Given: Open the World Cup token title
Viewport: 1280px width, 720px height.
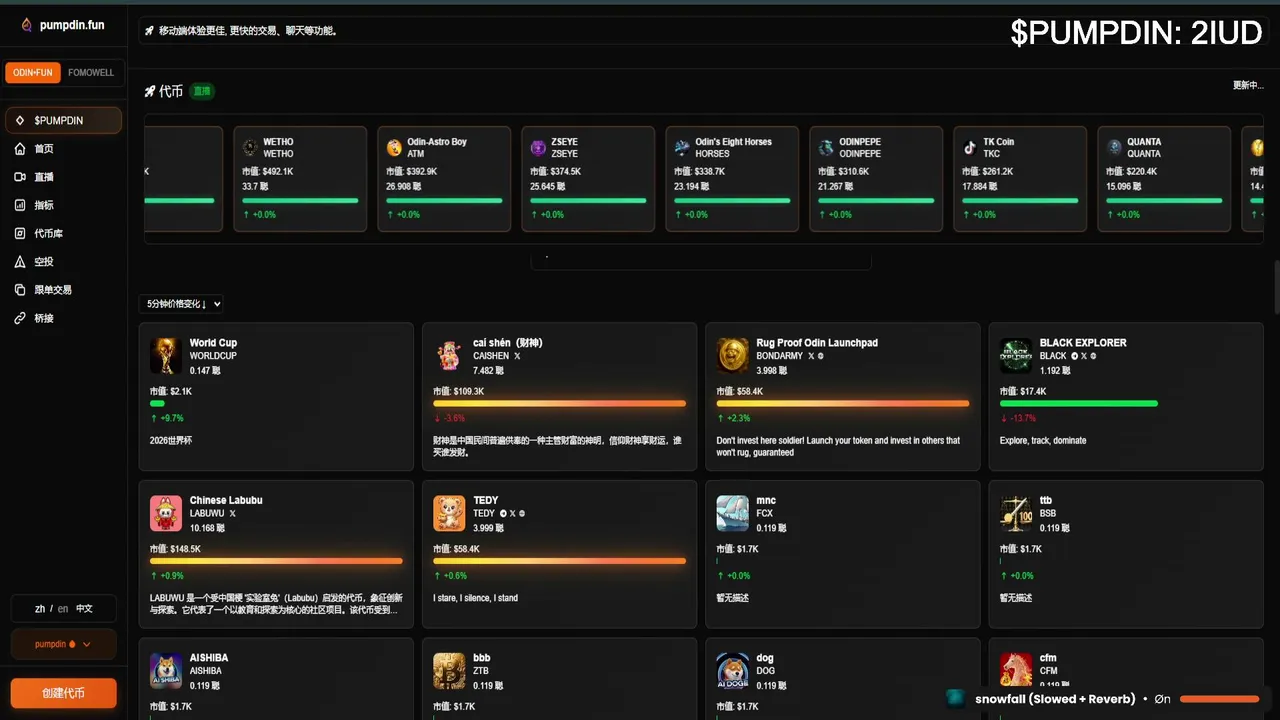Looking at the screenshot, I should tap(213, 343).
